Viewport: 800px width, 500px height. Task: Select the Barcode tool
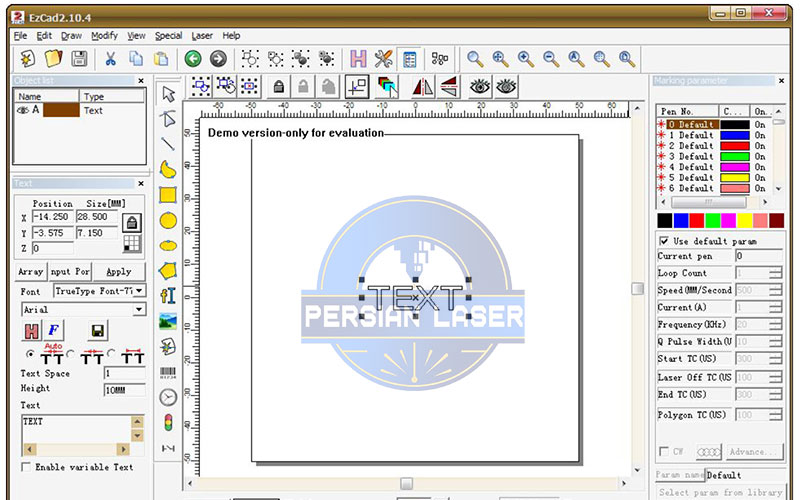168,372
